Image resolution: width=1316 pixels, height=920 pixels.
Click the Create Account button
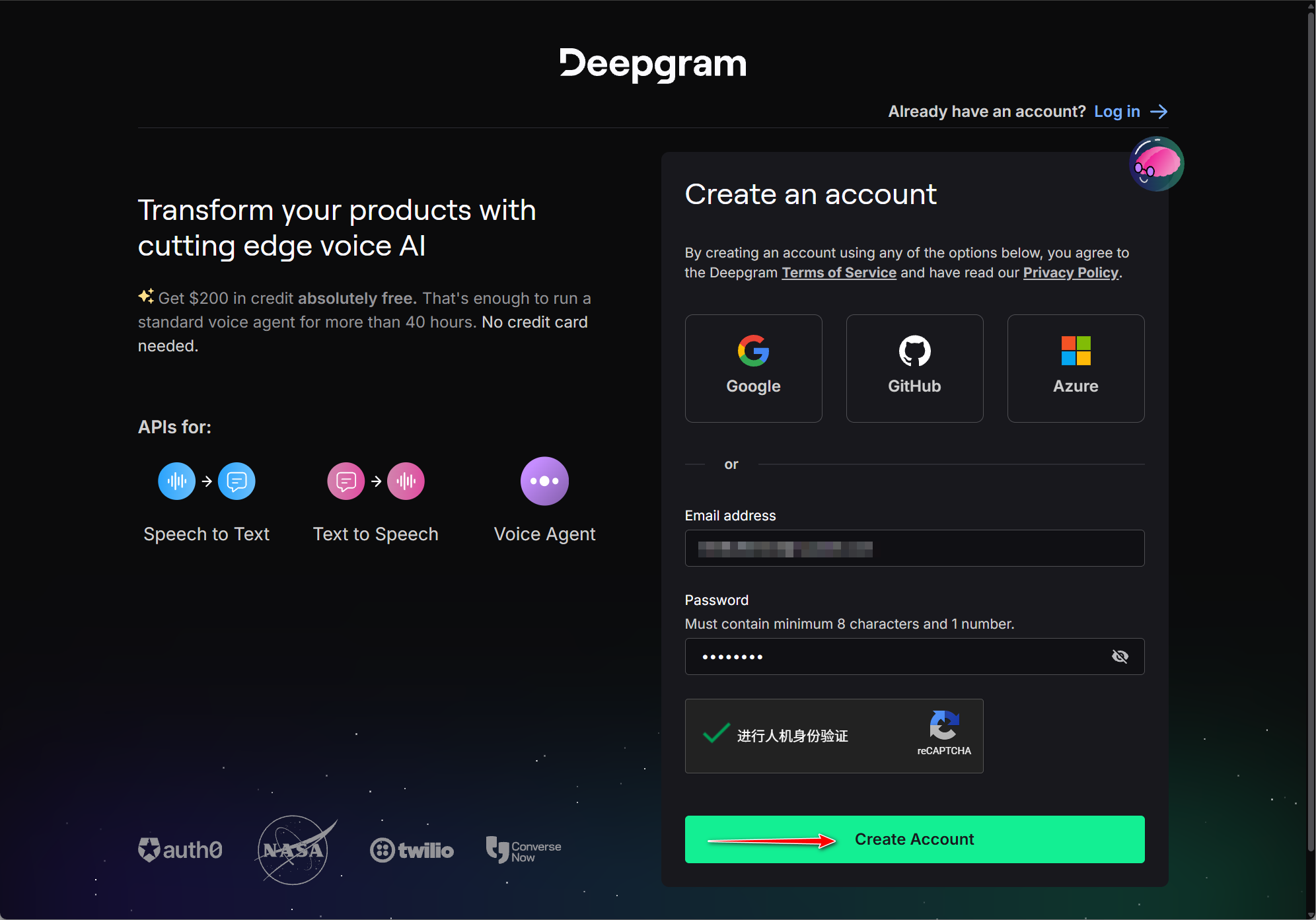point(914,839)
